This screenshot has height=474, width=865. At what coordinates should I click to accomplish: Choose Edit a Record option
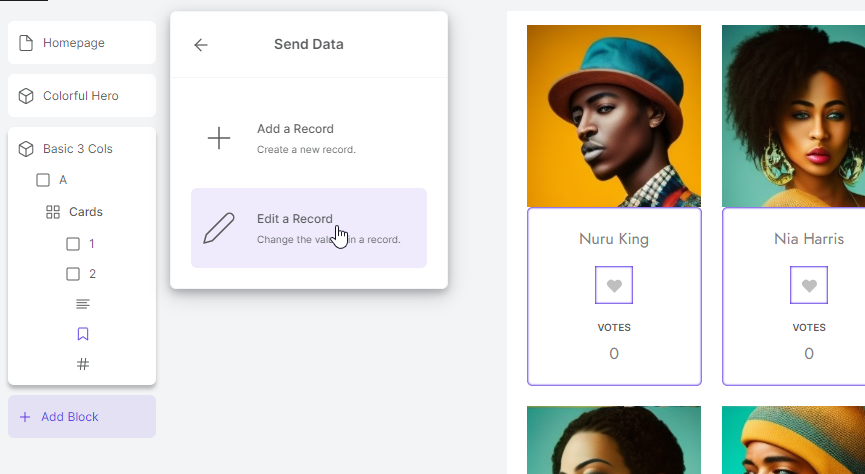pyautogui.click(x=309, y=228)
